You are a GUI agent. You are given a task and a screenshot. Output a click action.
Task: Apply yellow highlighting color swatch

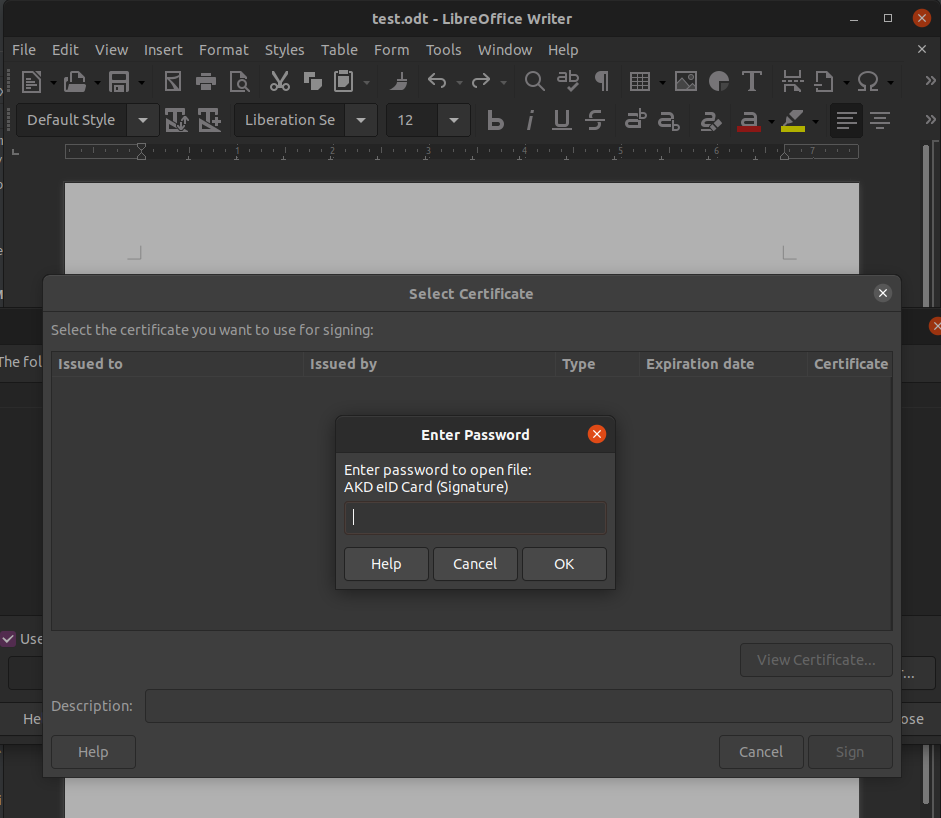(793, 122)
